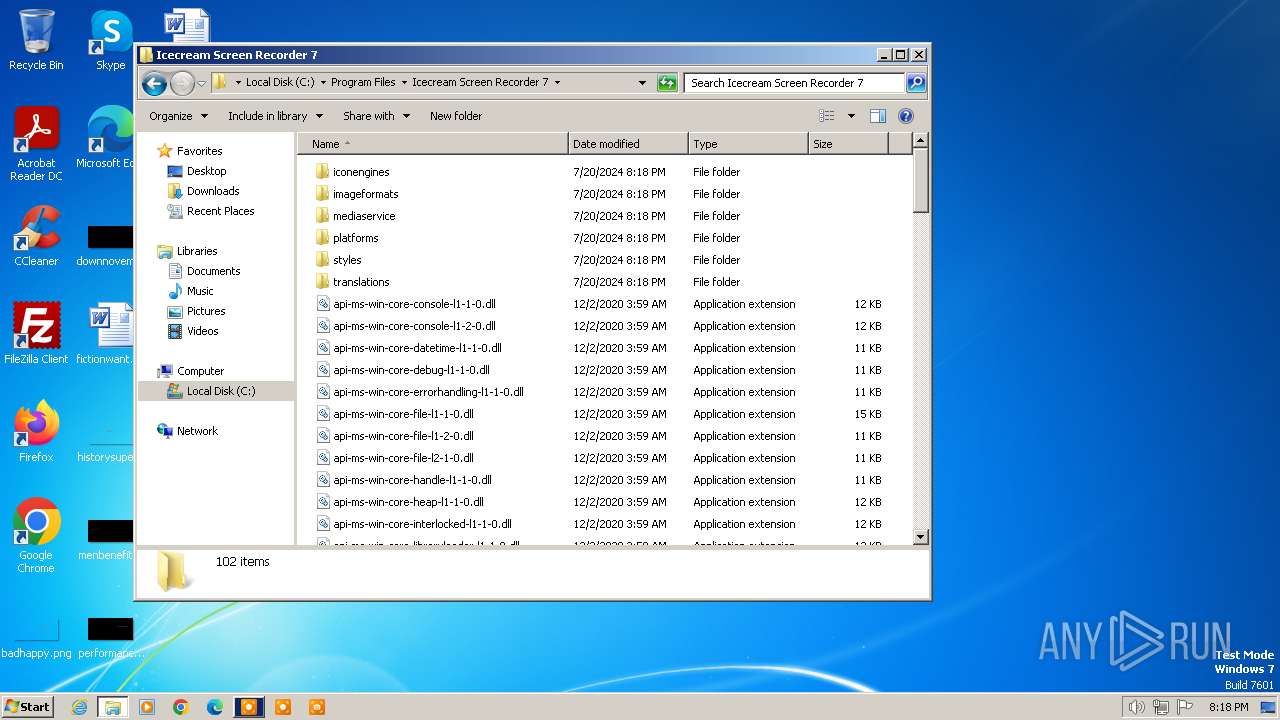Select api-ms-win-core-console-l1-1-0.dll file

pos(414,304)
